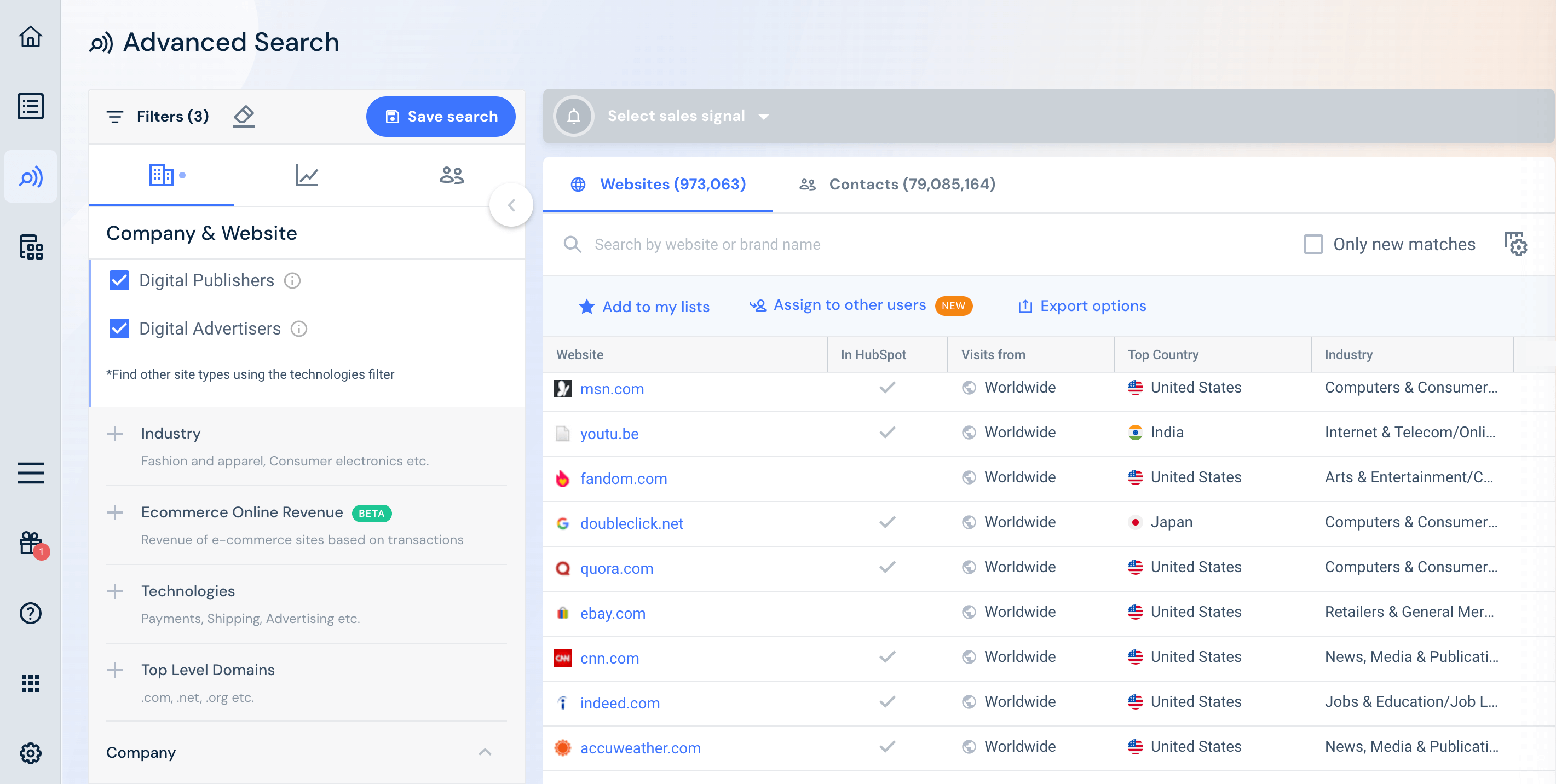Click Japan in the doubleclick.net row
This screenshot has width=1556, height=784.
1171,522
